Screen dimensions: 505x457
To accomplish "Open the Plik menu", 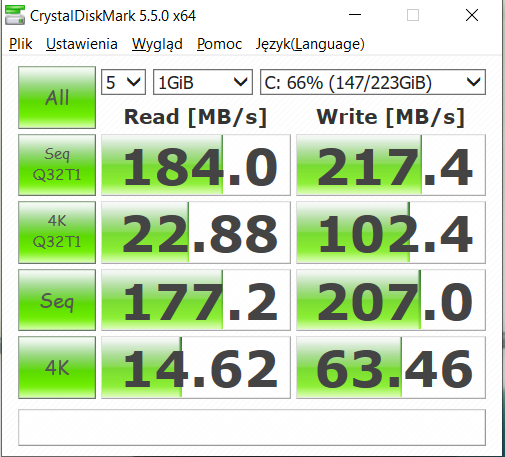I will click(x=21, y=44).
